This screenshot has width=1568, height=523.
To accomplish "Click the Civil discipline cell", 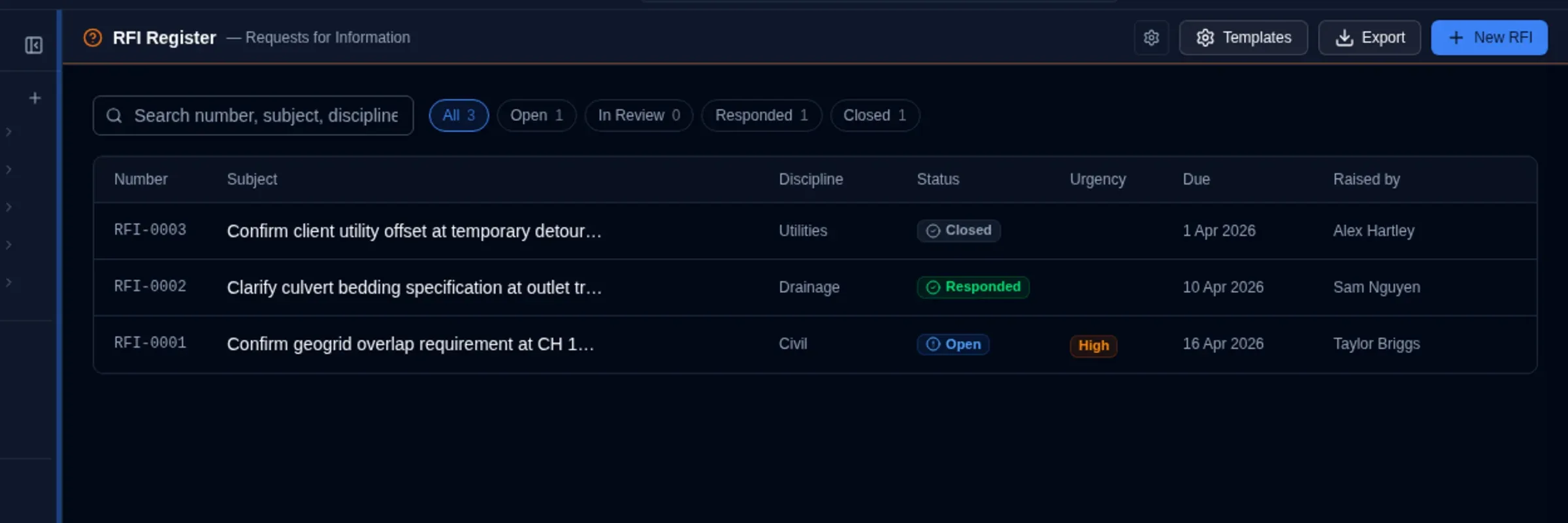I will (792, 344).
